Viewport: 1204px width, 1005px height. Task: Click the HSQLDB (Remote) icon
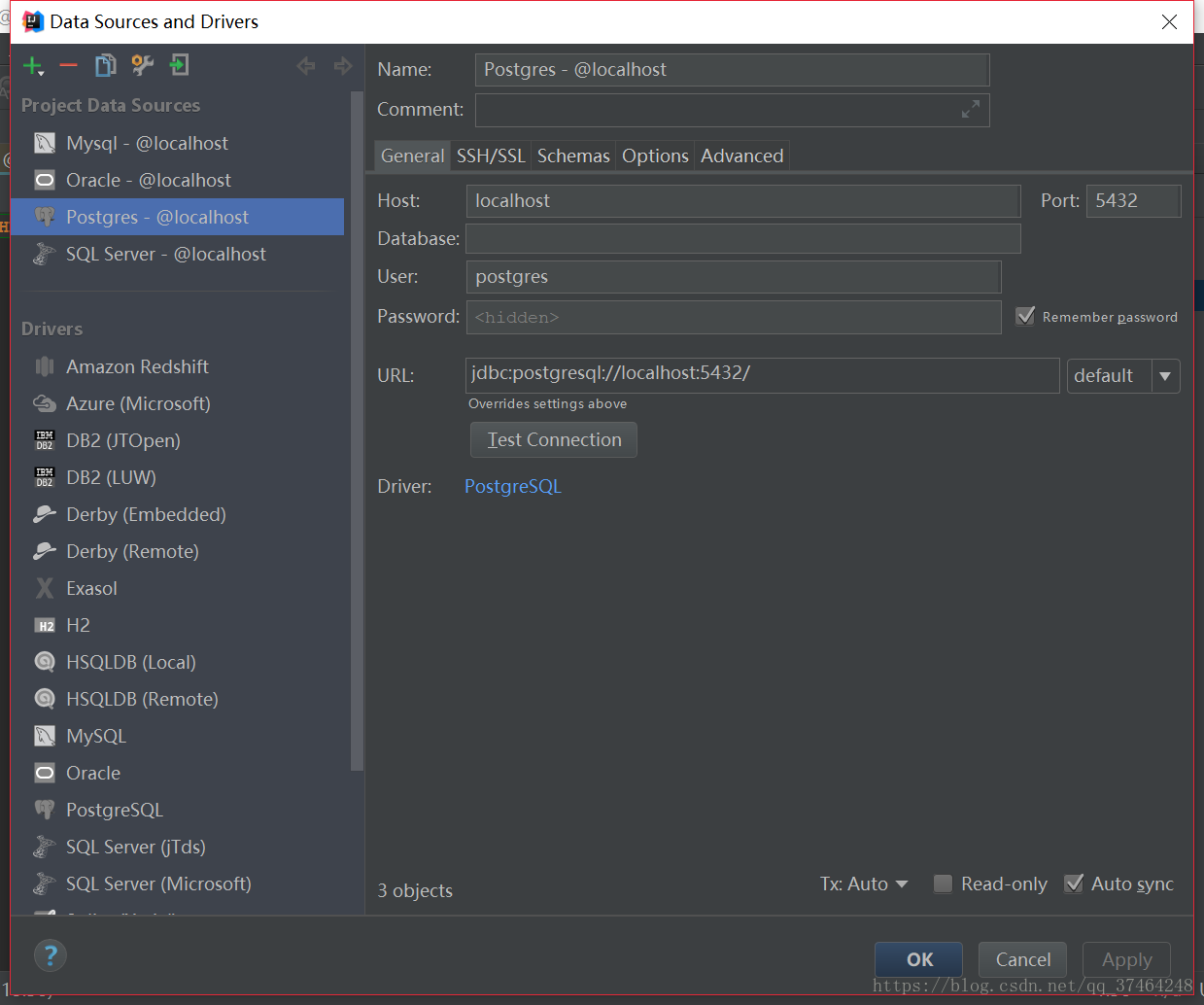(x=45, y=699)
